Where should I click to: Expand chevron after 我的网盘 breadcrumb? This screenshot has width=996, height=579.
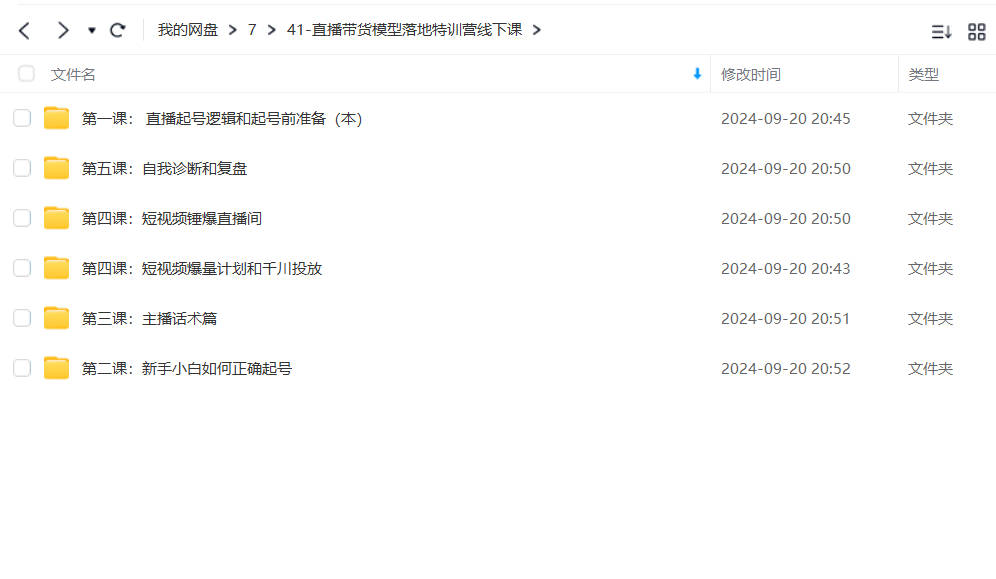pos(232,30)
